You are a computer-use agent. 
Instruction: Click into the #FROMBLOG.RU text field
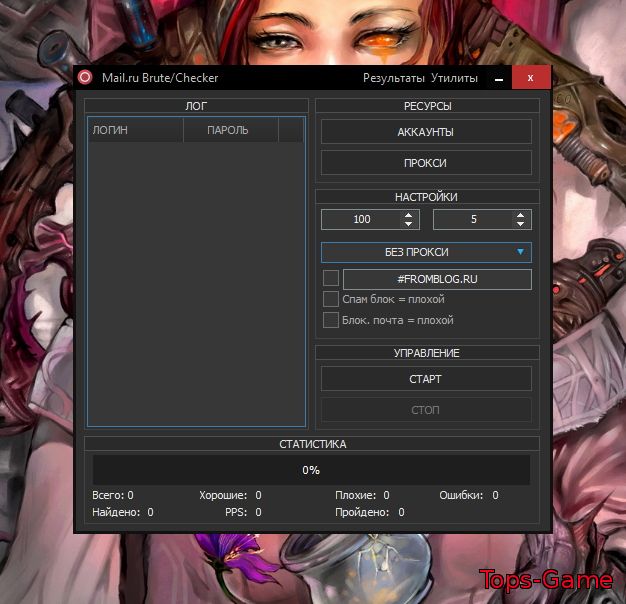pos(437,279)
